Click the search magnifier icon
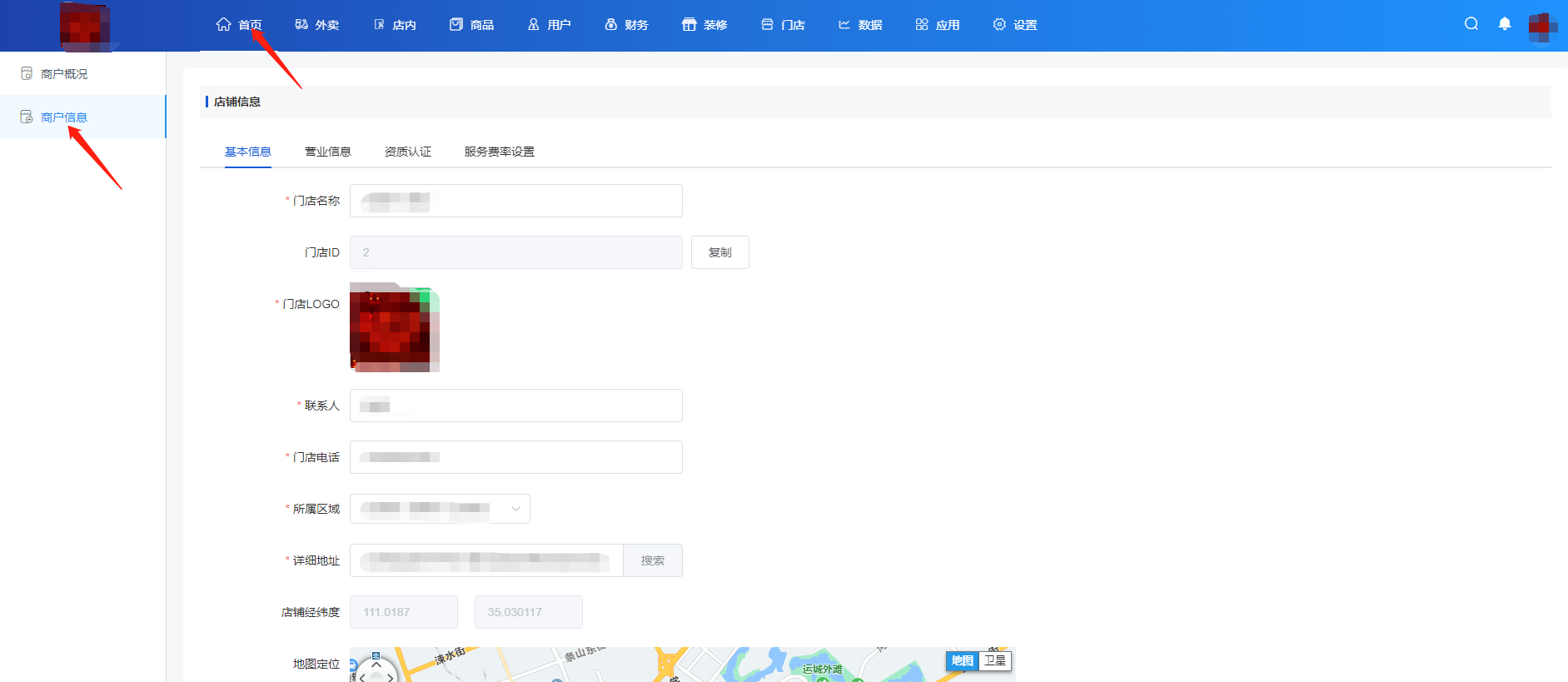 [1471, 24]
